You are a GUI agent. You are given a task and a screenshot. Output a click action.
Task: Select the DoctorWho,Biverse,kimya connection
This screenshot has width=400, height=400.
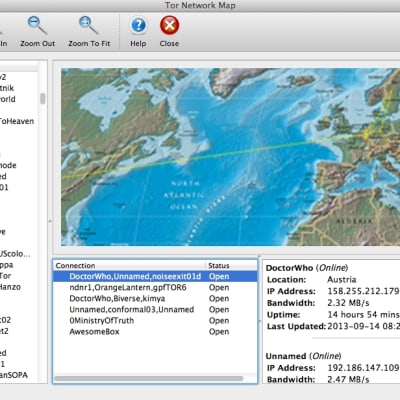(155, 298)
